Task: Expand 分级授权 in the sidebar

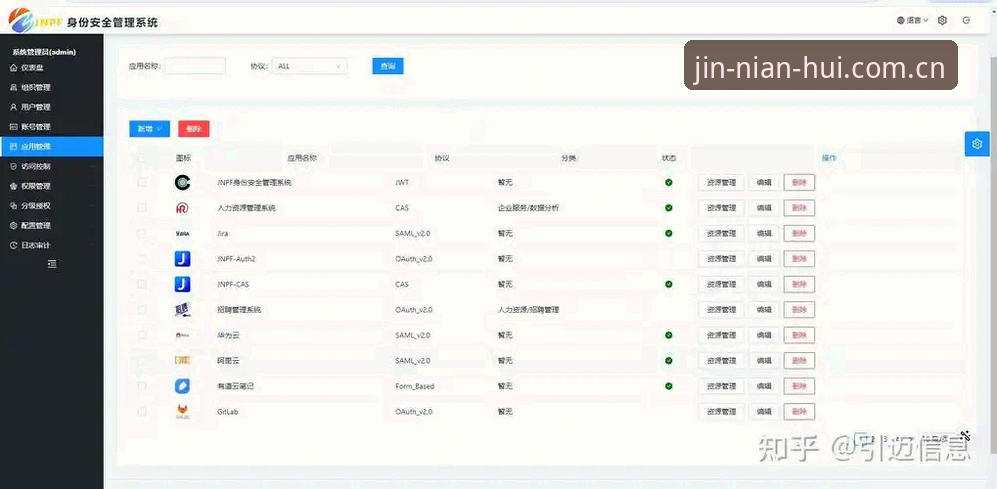Action: [52, 206]
